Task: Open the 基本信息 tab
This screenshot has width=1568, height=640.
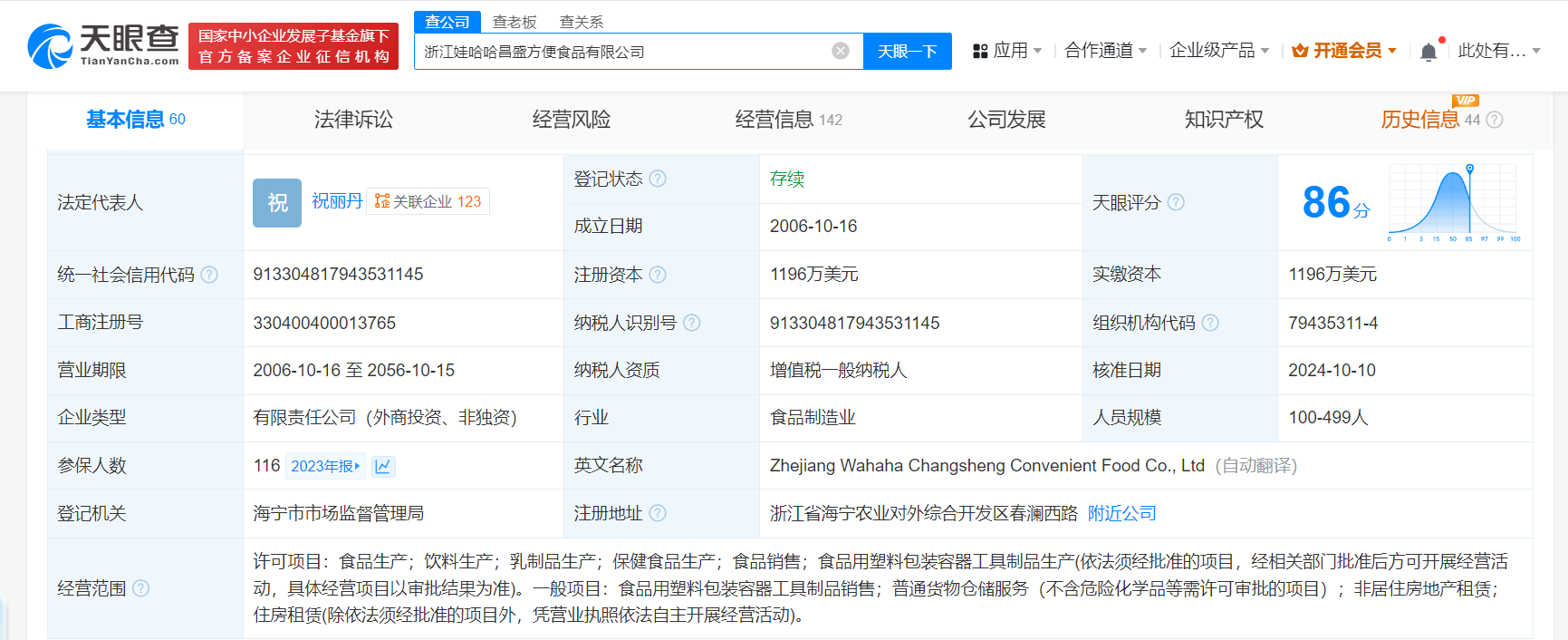Action: [136, 120]
